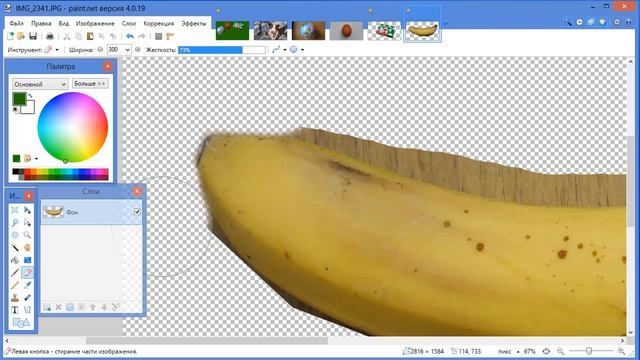Adjust the Жесткость hardness slider bar

click(x=222, y=50)
